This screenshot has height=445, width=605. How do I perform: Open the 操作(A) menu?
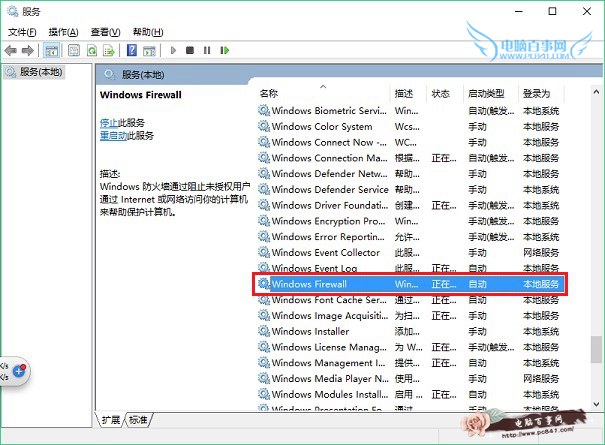tap(63, 32)
